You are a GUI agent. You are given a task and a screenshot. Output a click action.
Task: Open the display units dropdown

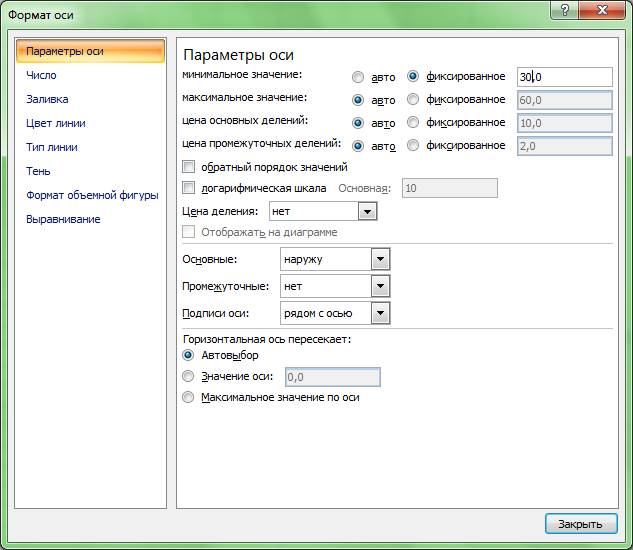367,212
